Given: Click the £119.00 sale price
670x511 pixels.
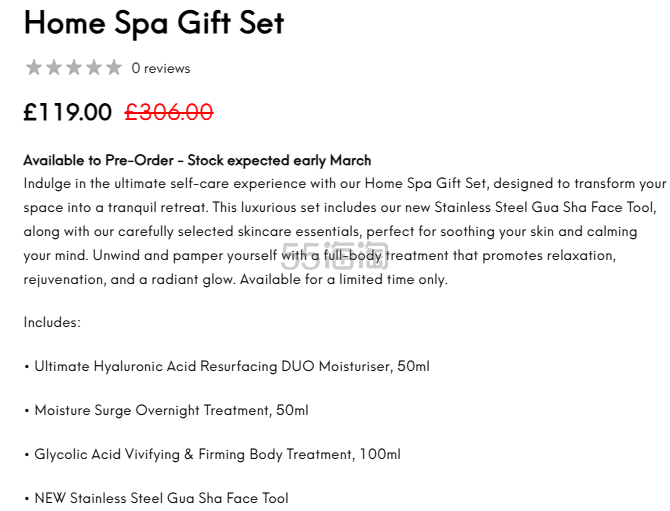Looking at the screenshot, I should click(68, 112).
